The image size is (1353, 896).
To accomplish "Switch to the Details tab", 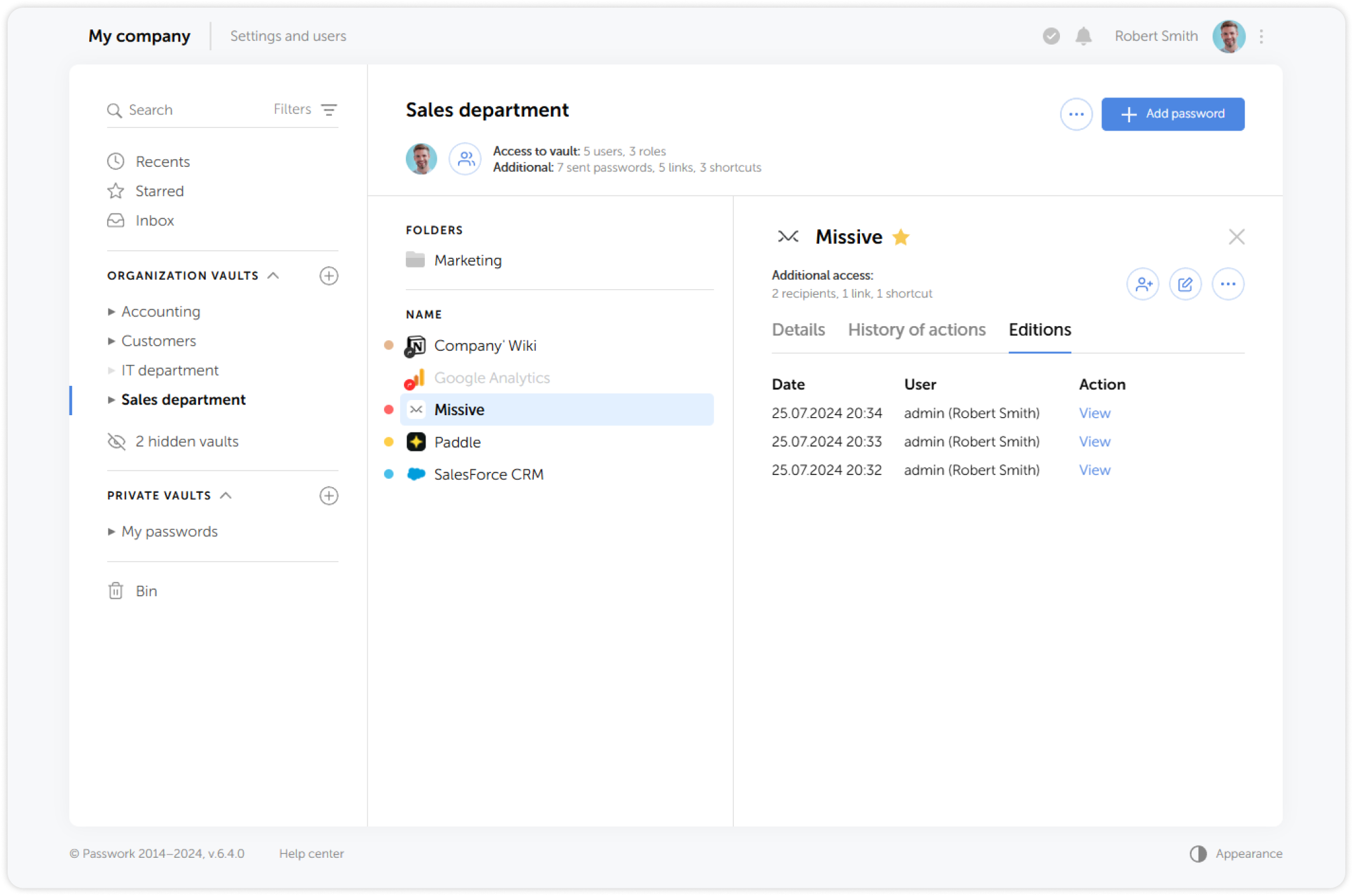I will point(798,330).
